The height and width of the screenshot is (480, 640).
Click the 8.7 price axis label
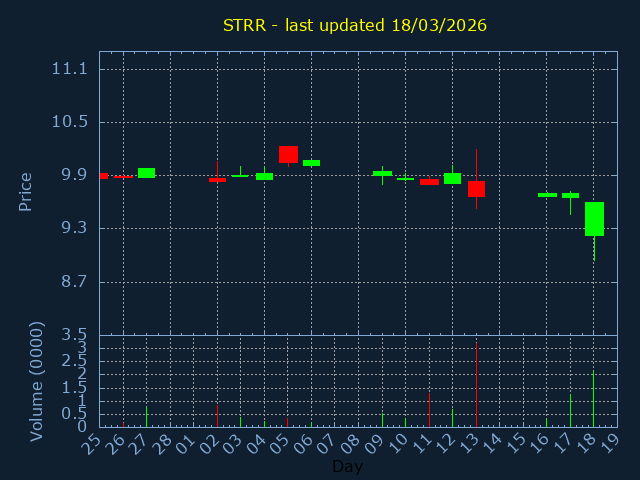(69, 282)
